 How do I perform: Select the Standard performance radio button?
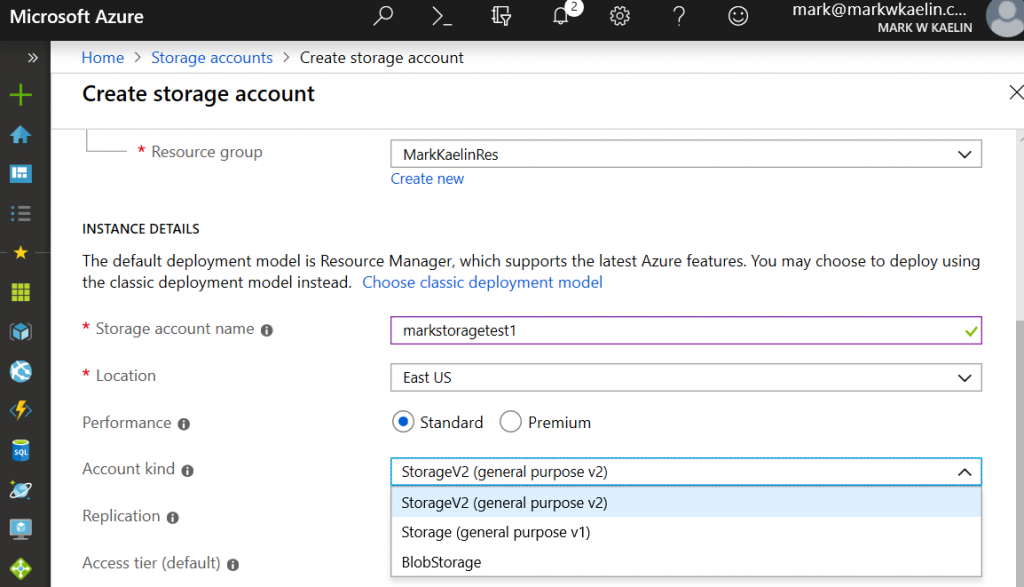point(404,422)
